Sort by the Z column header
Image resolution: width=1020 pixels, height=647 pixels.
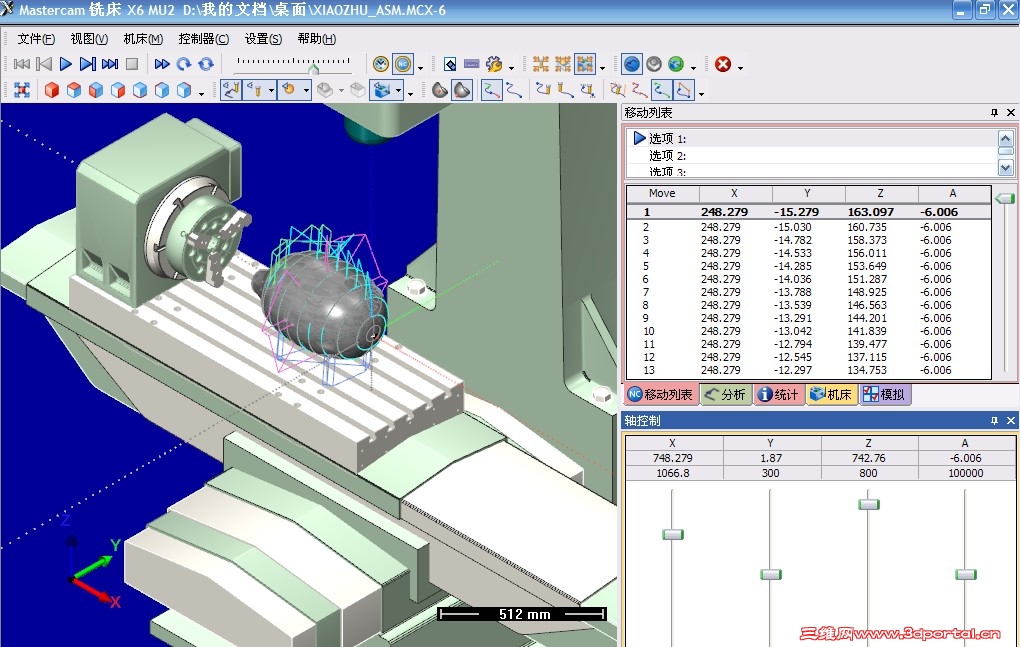881,193
